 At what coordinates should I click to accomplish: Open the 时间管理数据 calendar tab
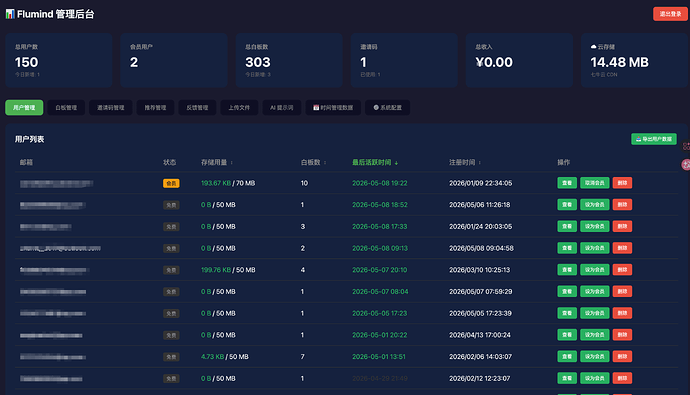click(333, 108)
